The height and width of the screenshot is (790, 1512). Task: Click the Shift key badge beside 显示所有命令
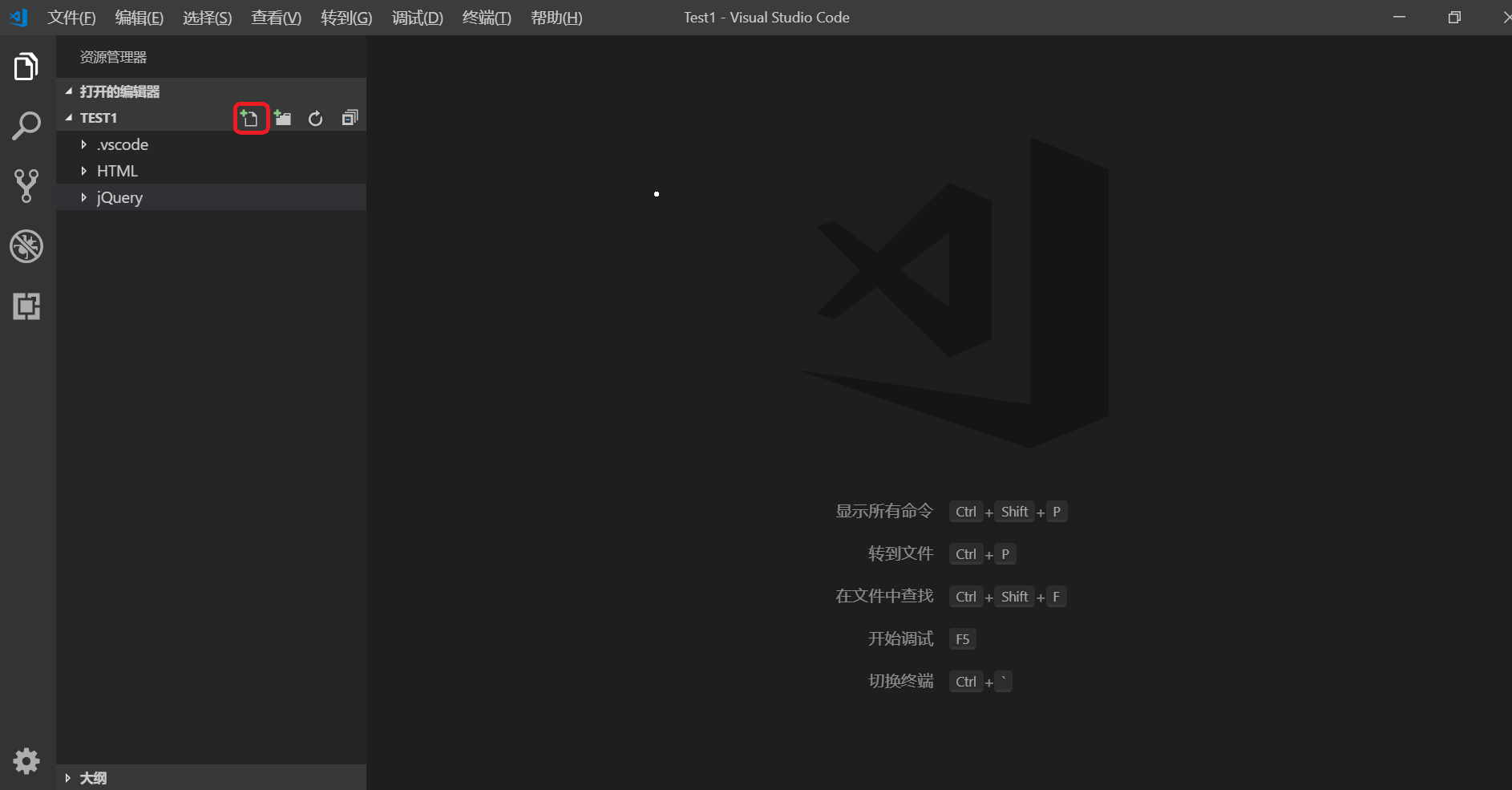point(1014,512)
